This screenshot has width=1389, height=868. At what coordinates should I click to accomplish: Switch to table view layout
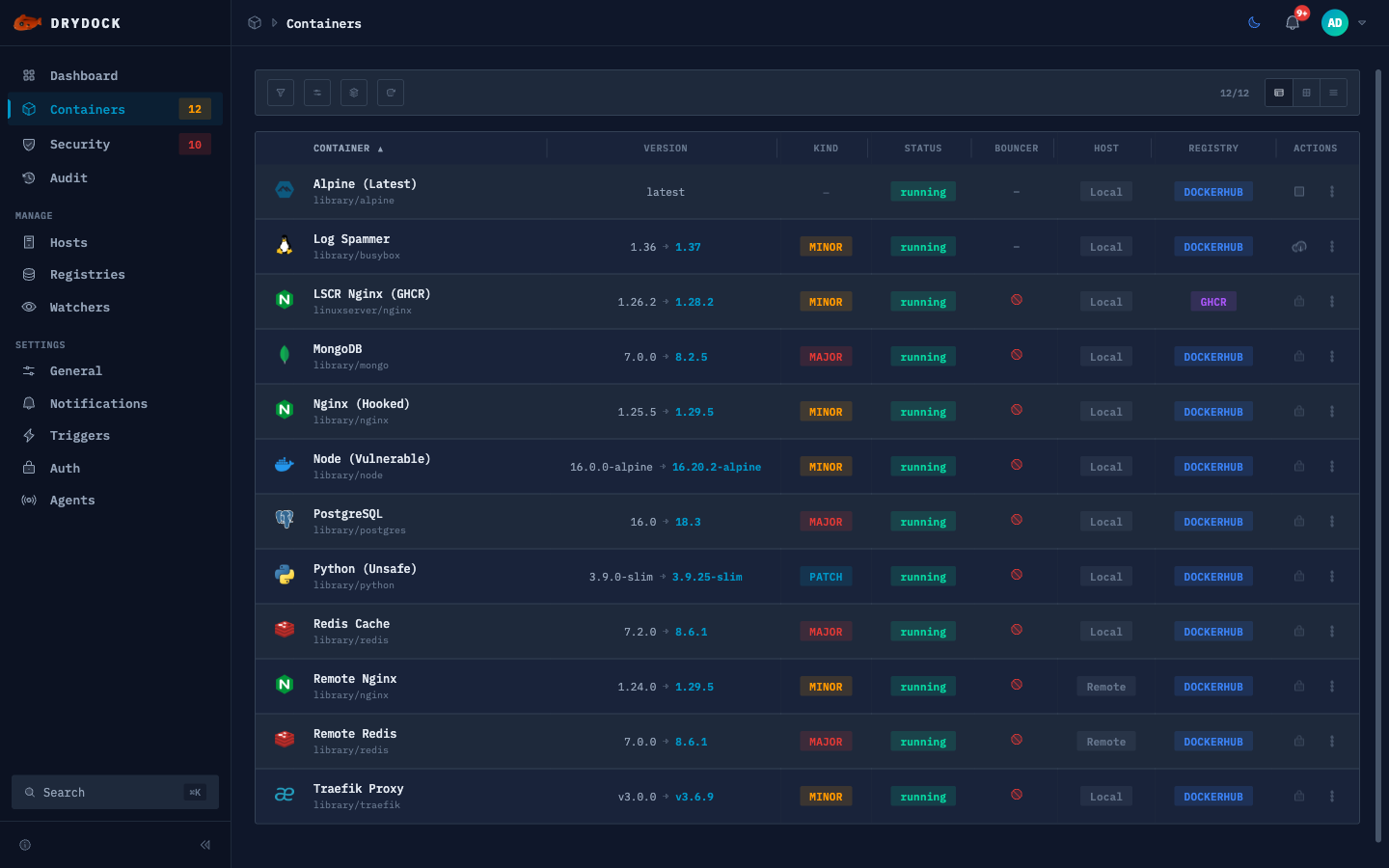coord(1279,93)
